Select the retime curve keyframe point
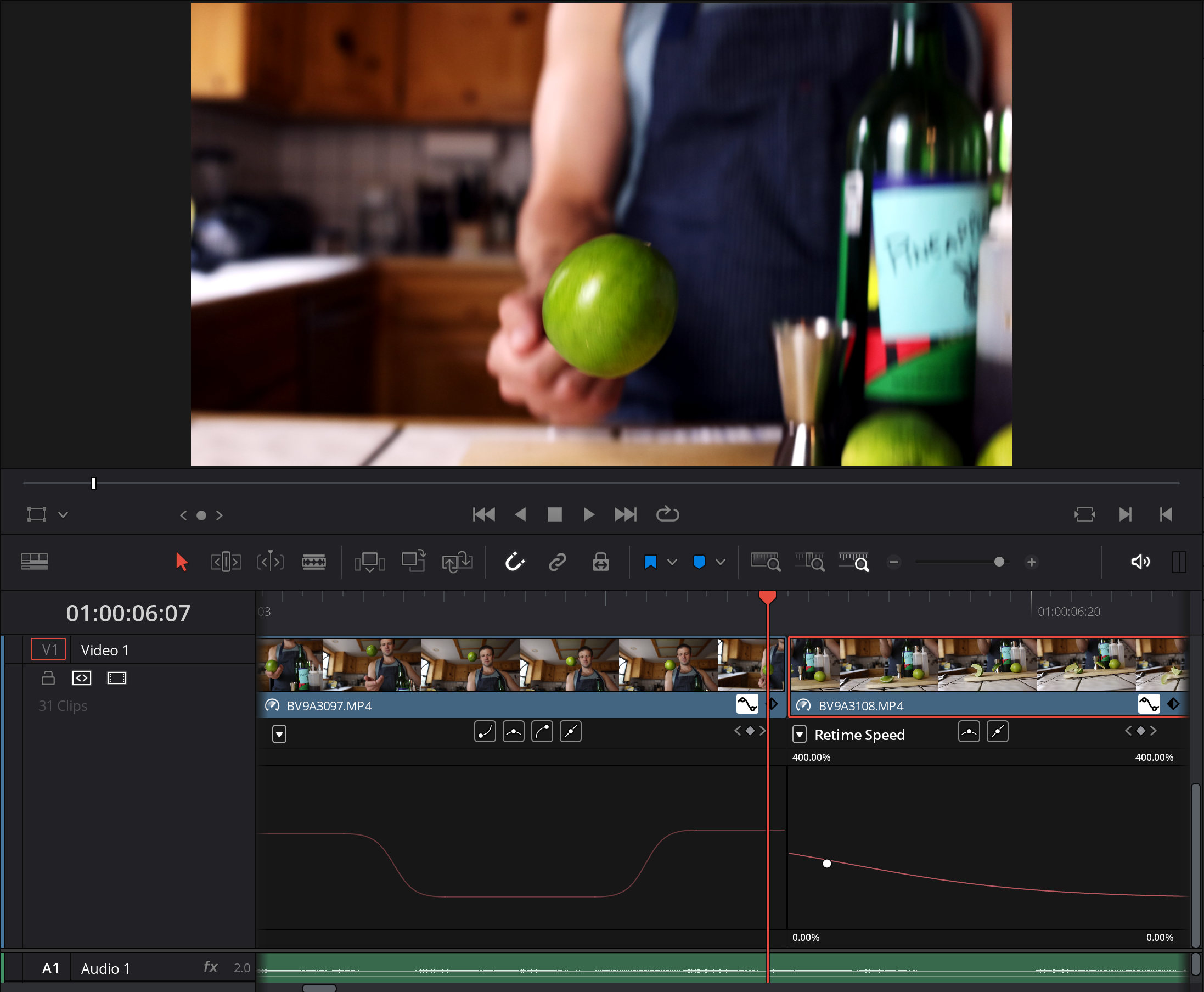The width and height of the screenshot is (1204, 992). (x=827, y=864)
